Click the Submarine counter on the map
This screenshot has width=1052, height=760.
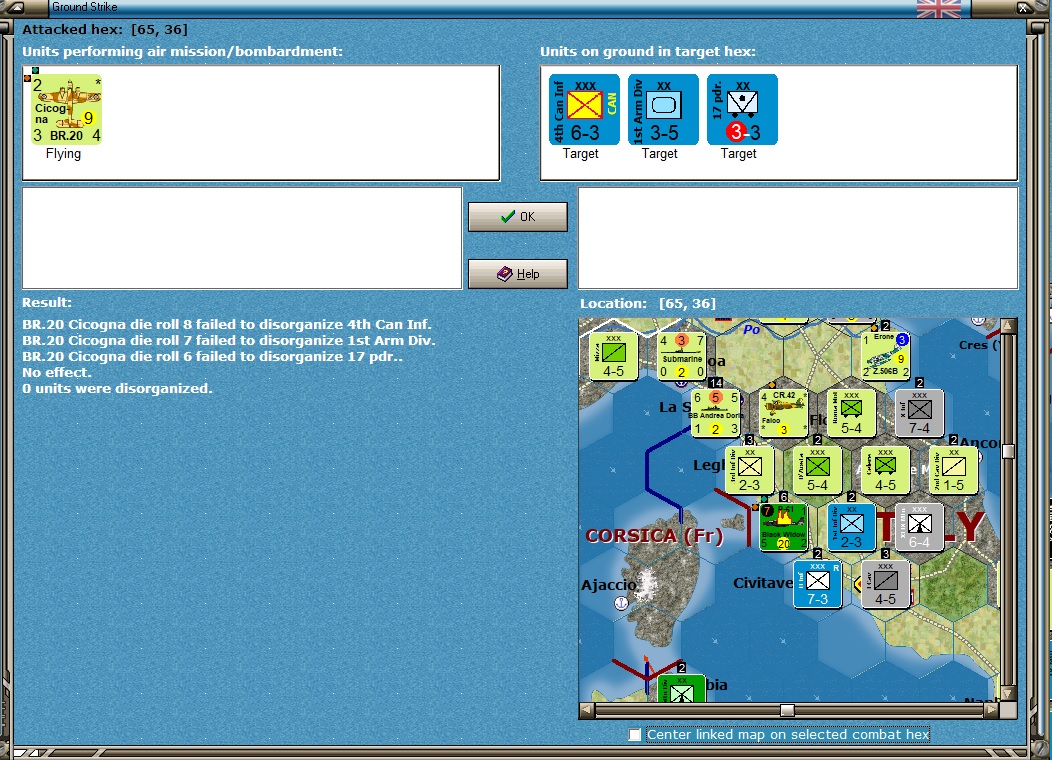[681, 356]
